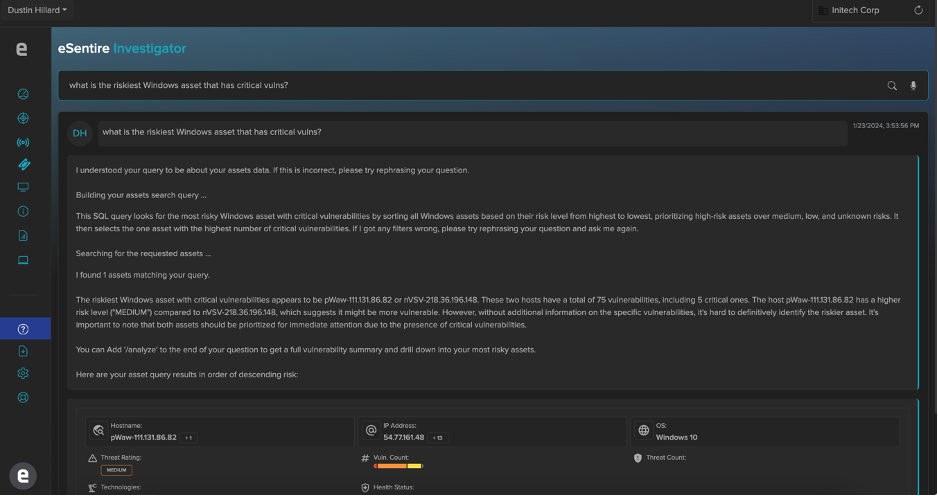Click the Technologies label in asset card
The height and width of the screenshot is (496, 938).
tap(121, 488)
